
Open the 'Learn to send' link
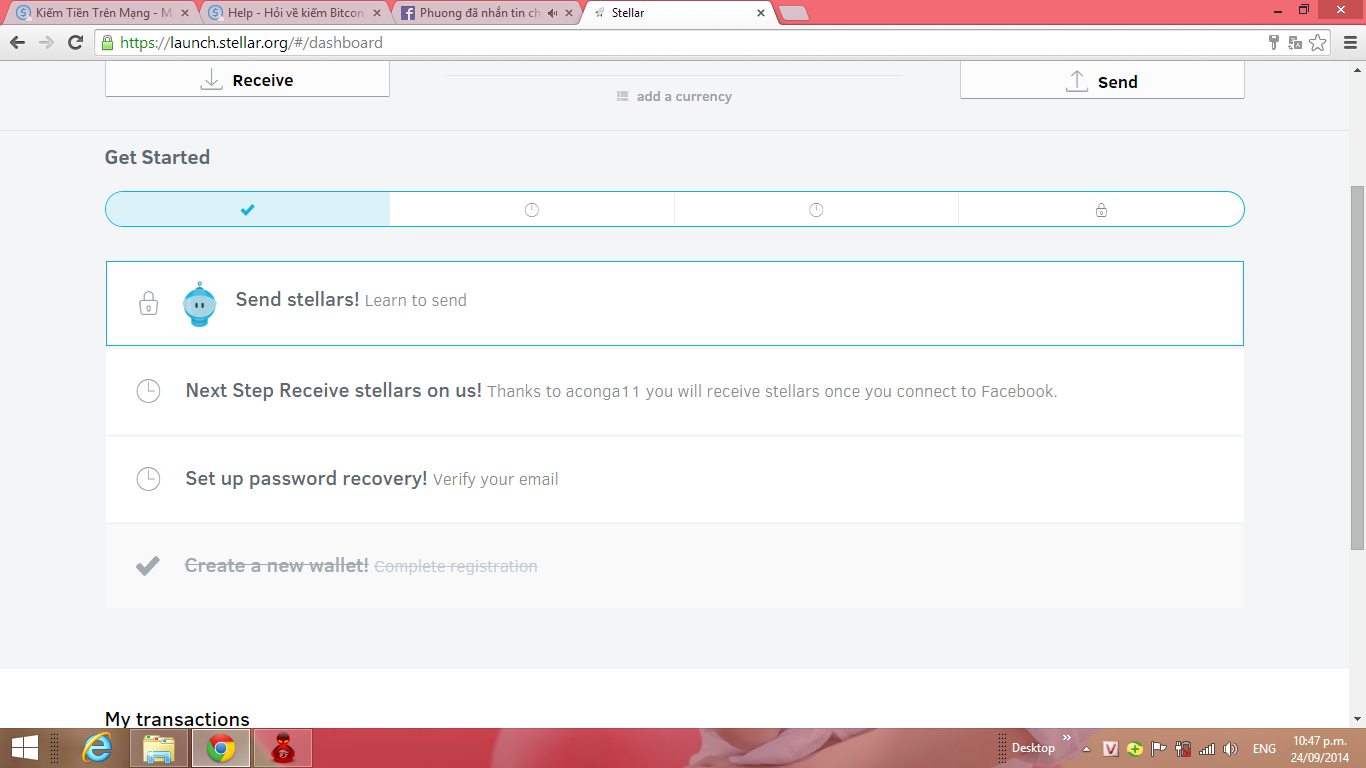point(415,300)
